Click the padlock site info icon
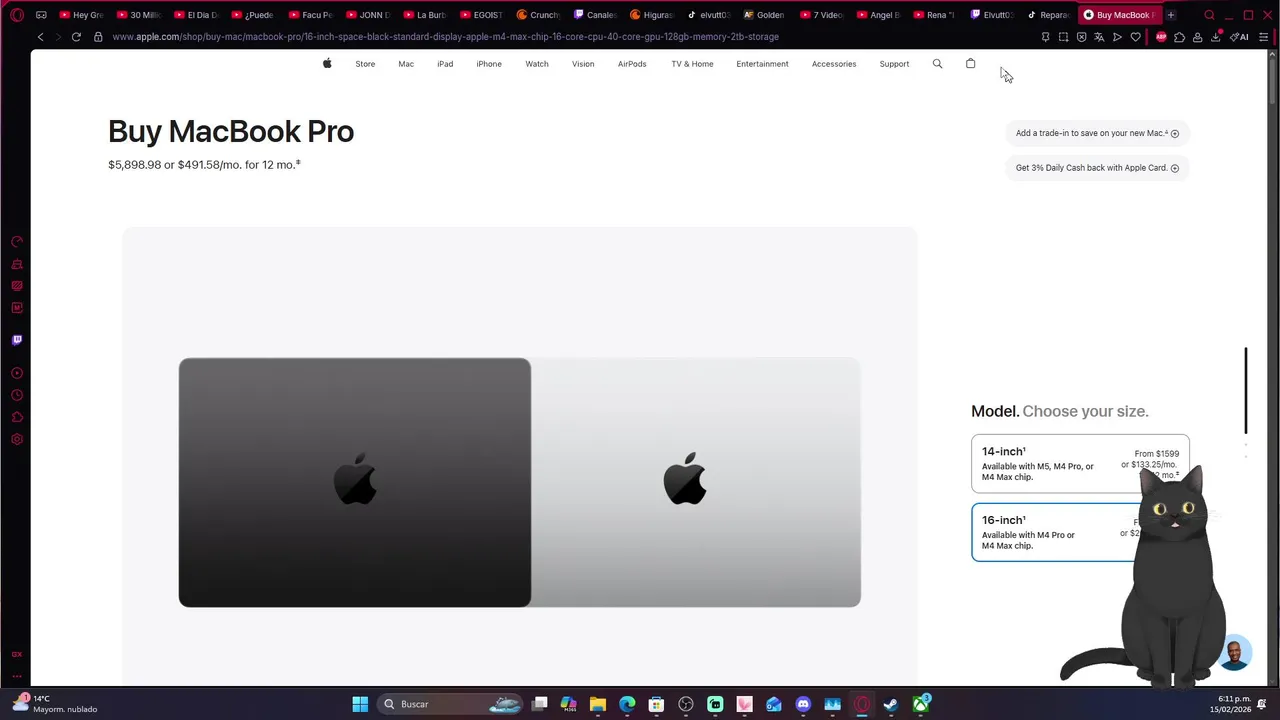1280x720 pixels. click(x=98, y=37)
